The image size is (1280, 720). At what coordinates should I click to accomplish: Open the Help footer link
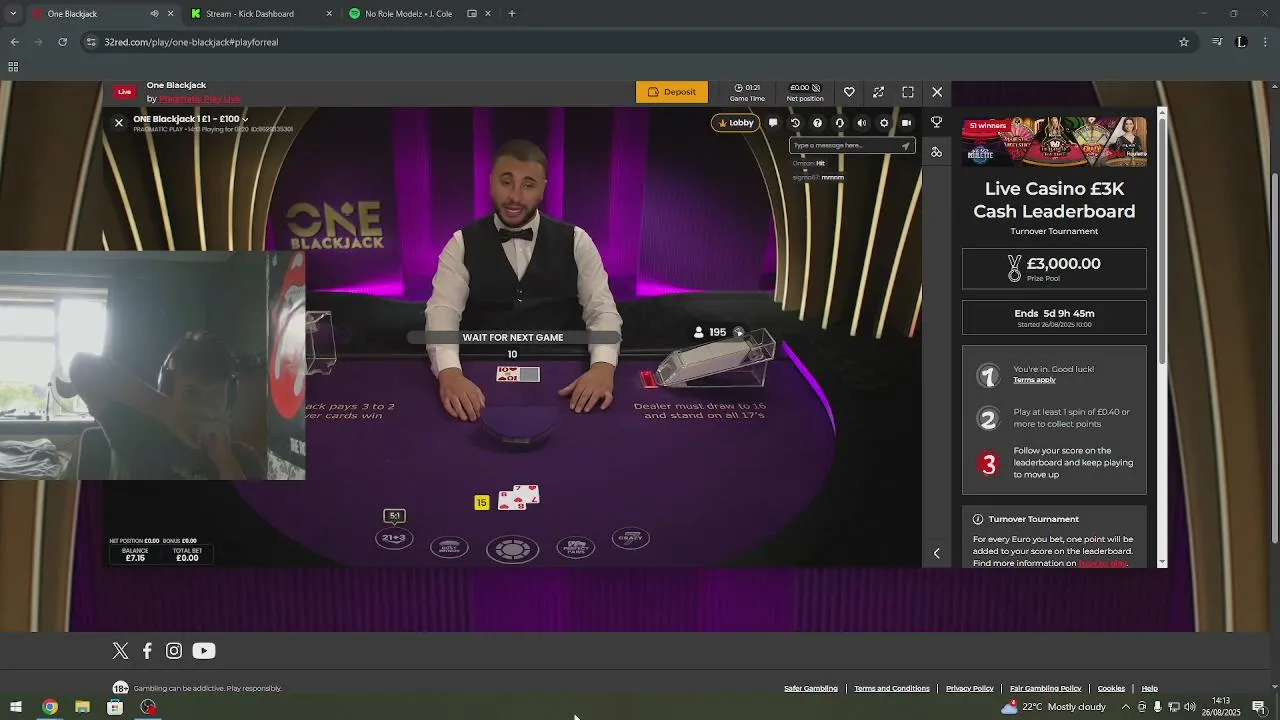1150,688
